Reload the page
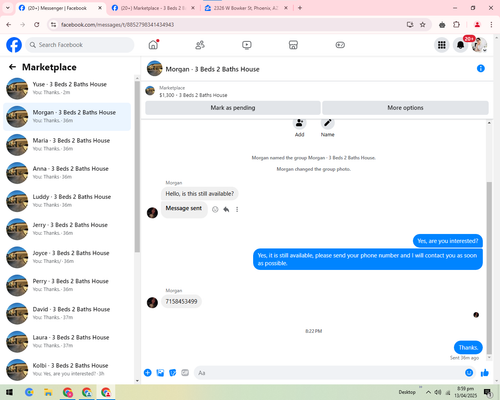 click(37, 25)
